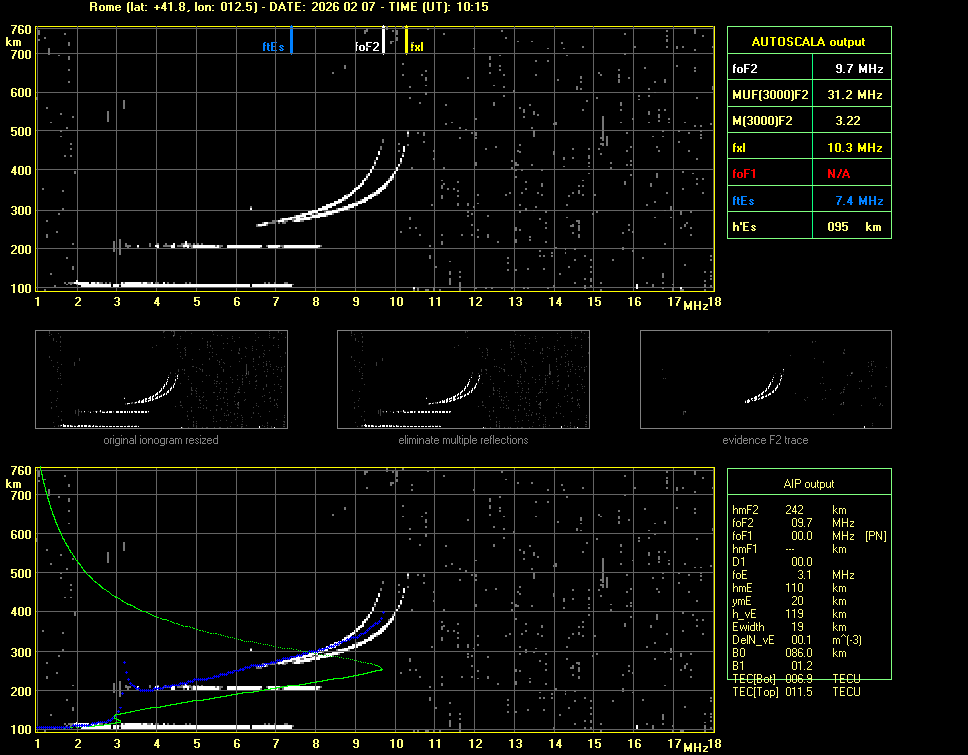Click the white foF2 frequency marker
Image resolution: width=968 pixels, height=755 pixels.
(383, 41)
